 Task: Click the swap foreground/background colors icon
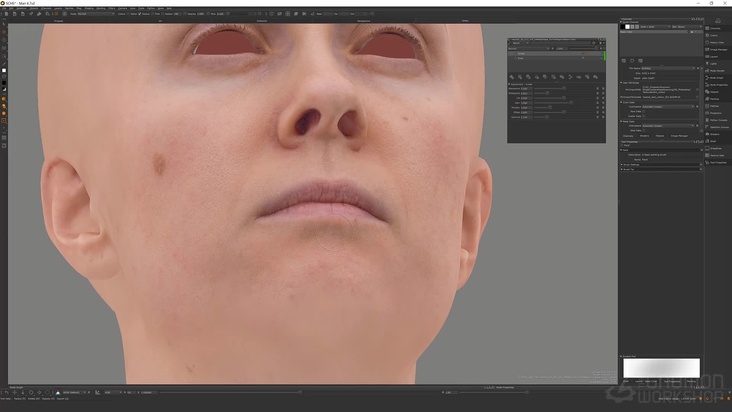4,77
